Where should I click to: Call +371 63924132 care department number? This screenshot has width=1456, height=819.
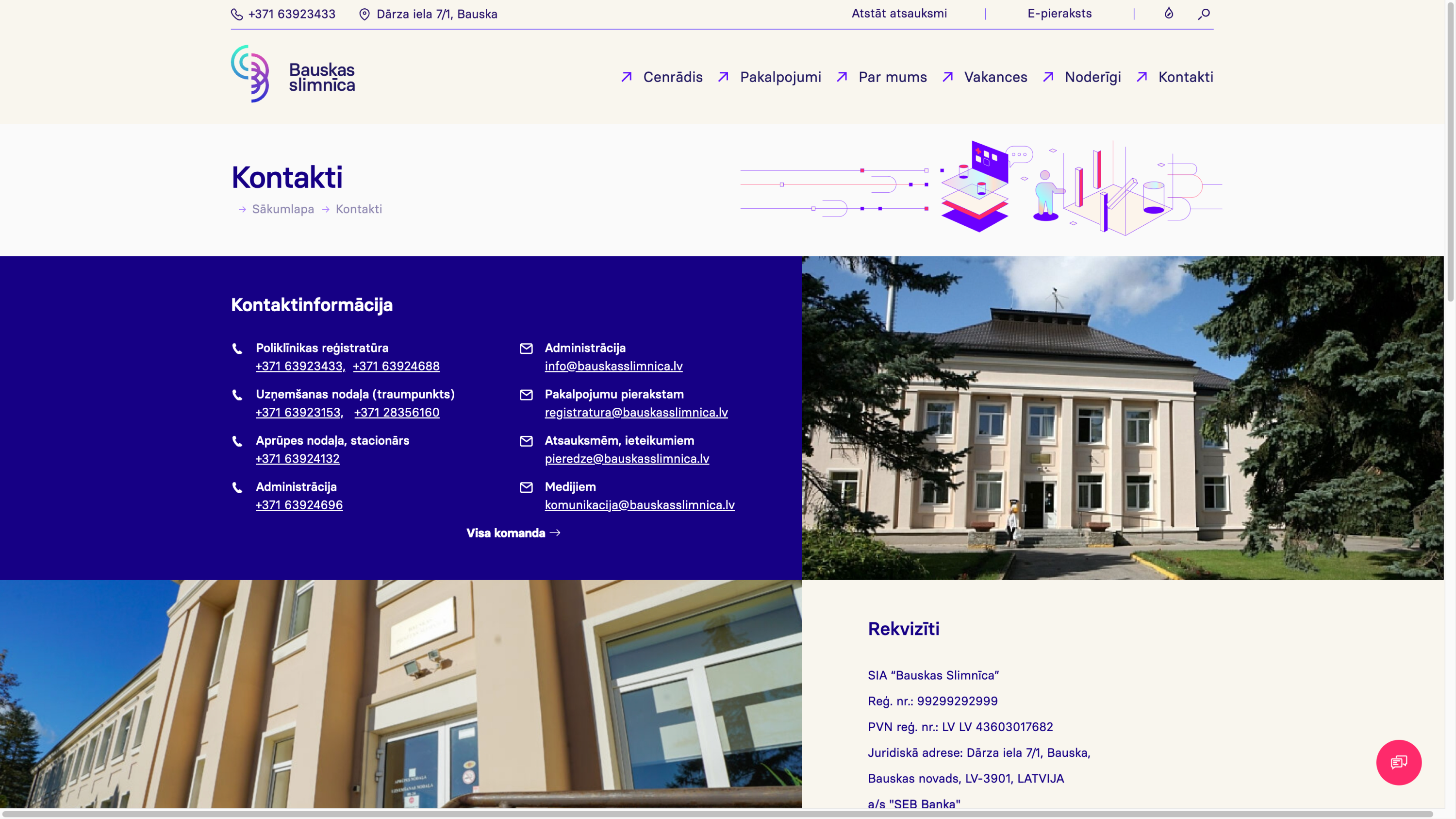click(x=298, y=459)
